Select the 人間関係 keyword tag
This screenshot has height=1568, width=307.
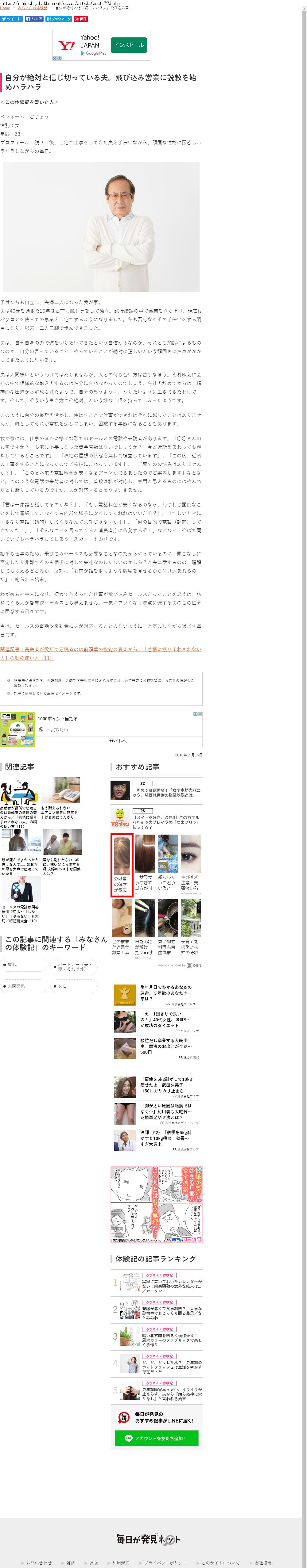[24, 985]
